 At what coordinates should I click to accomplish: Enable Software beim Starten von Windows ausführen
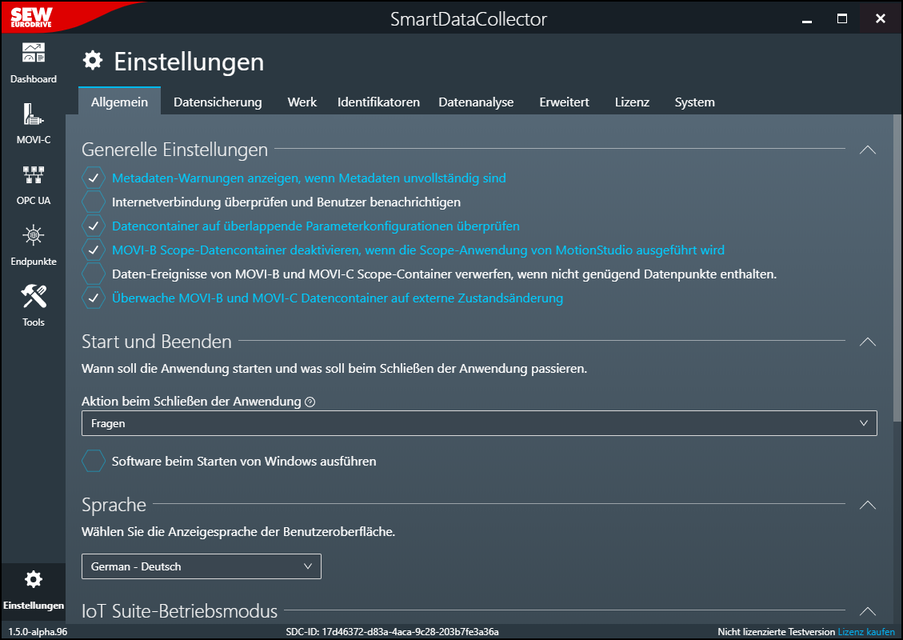(93, 461)
